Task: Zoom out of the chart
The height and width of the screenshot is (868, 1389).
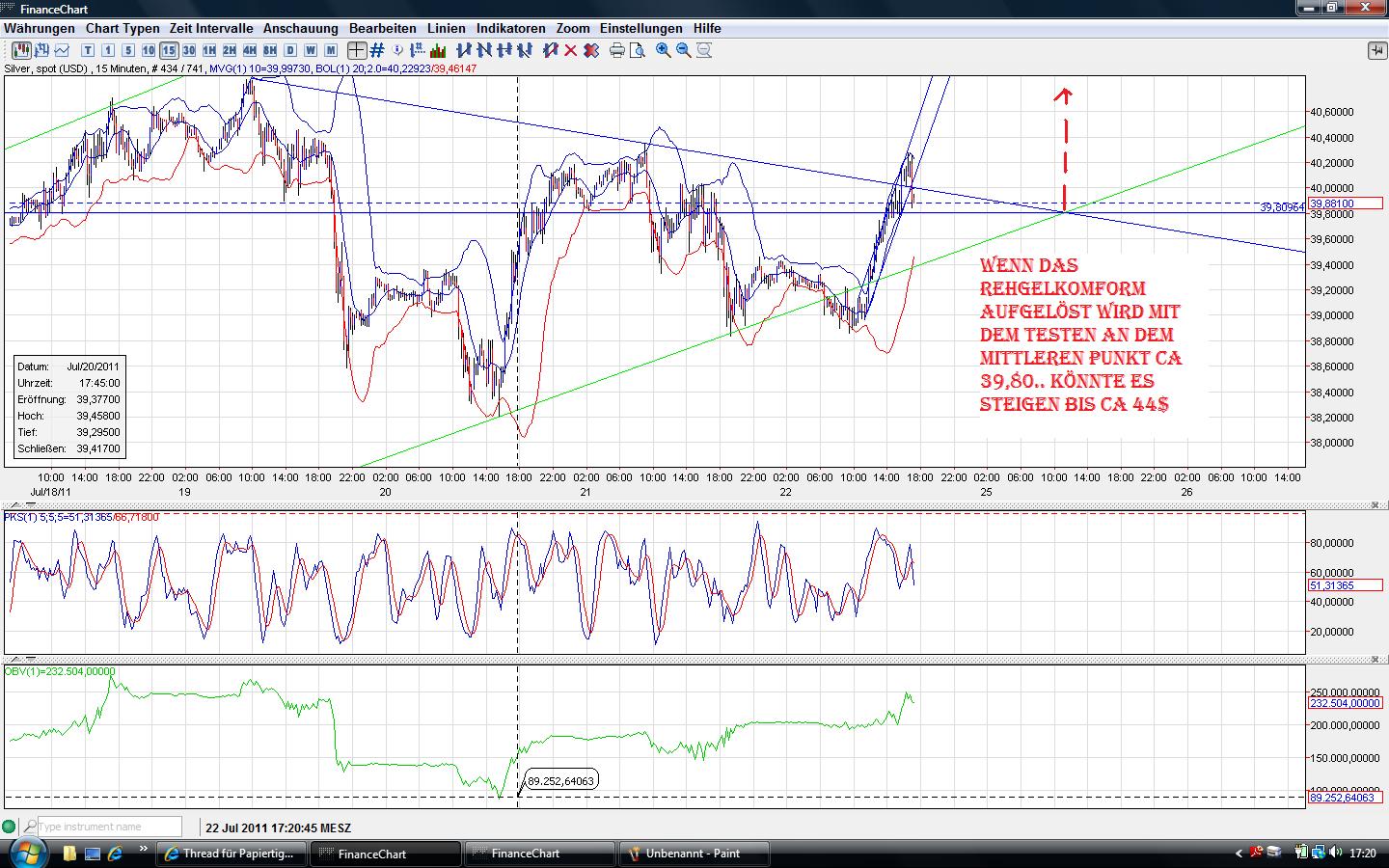Action: pyautogui.click(x=684, y=50)
